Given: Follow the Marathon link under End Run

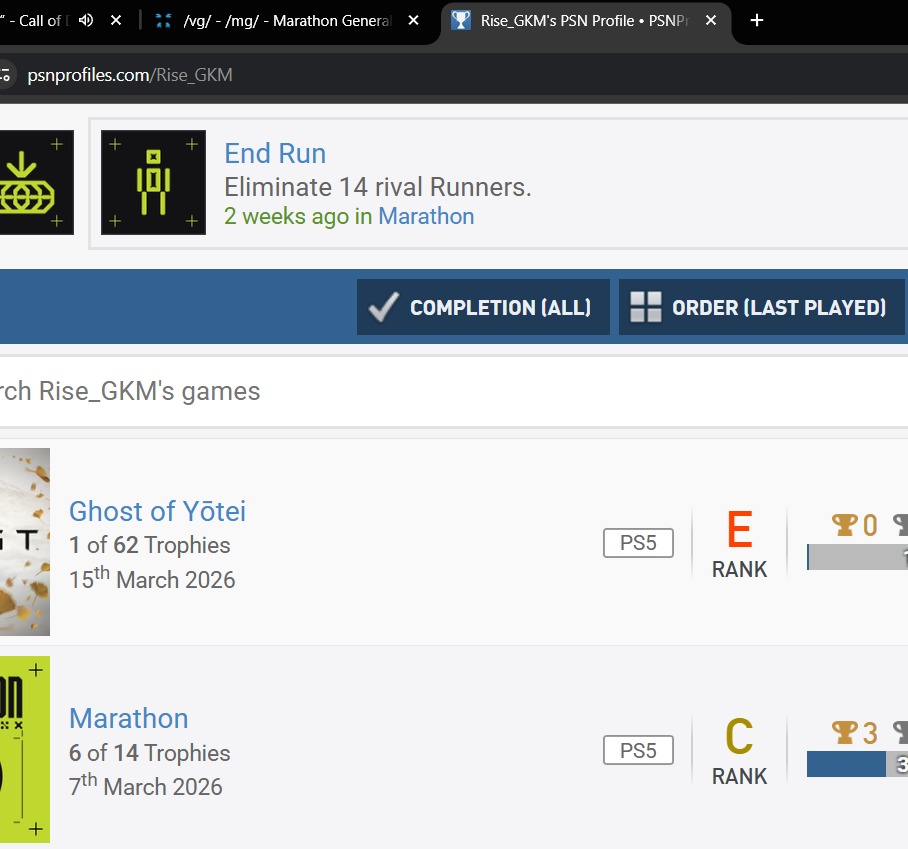Looking at the screenshot, I should click(426, 216).
